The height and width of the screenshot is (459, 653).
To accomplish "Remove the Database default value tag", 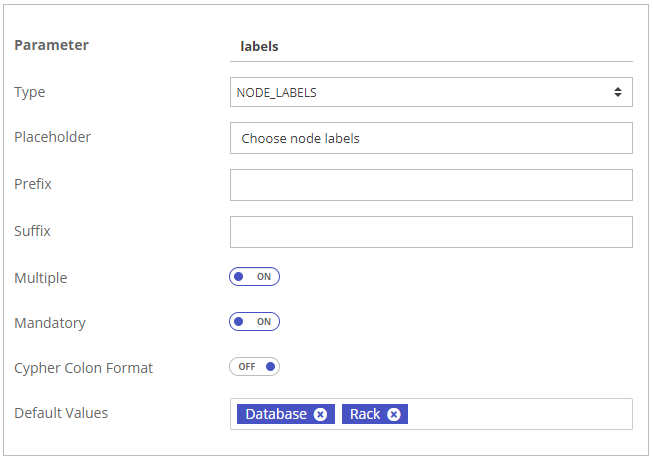I will 320,414.
